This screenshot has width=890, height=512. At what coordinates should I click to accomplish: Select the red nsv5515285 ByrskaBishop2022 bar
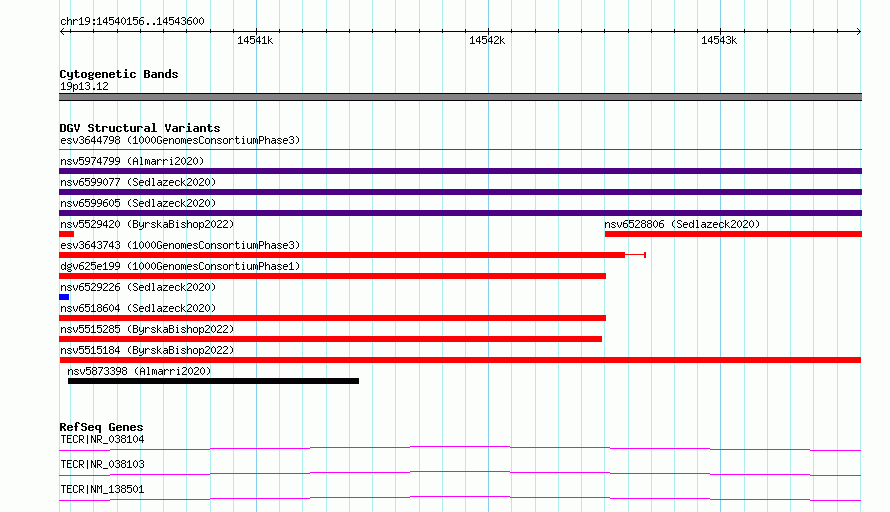click(330, 339)
